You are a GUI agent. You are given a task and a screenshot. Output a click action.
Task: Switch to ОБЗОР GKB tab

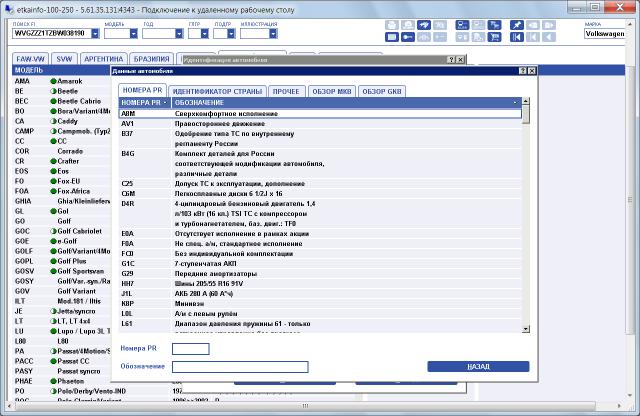tap(382, 91)
